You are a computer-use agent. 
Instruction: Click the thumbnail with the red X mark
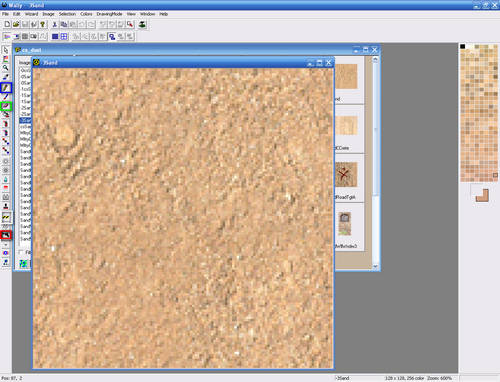click(x=346, y=174)
